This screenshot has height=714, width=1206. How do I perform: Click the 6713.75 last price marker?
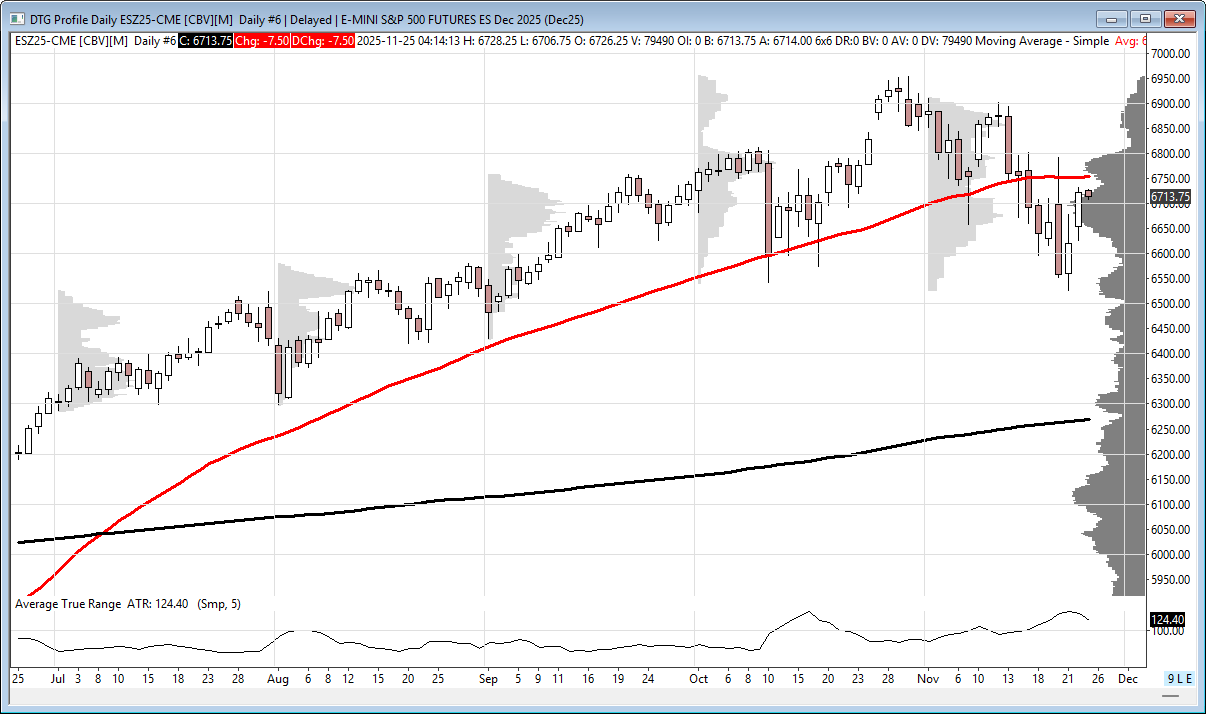1168,197
